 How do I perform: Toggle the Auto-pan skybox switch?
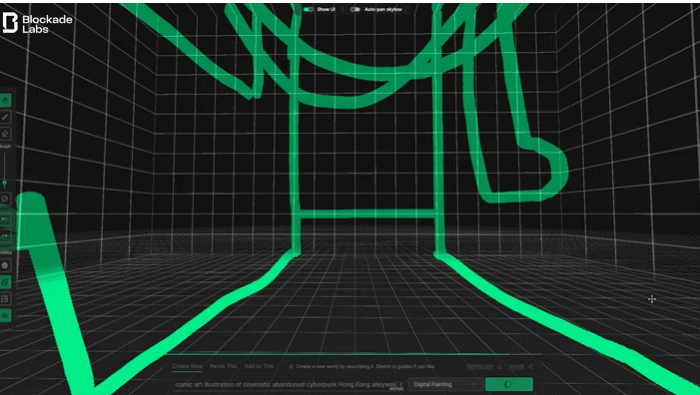[355, 9]
